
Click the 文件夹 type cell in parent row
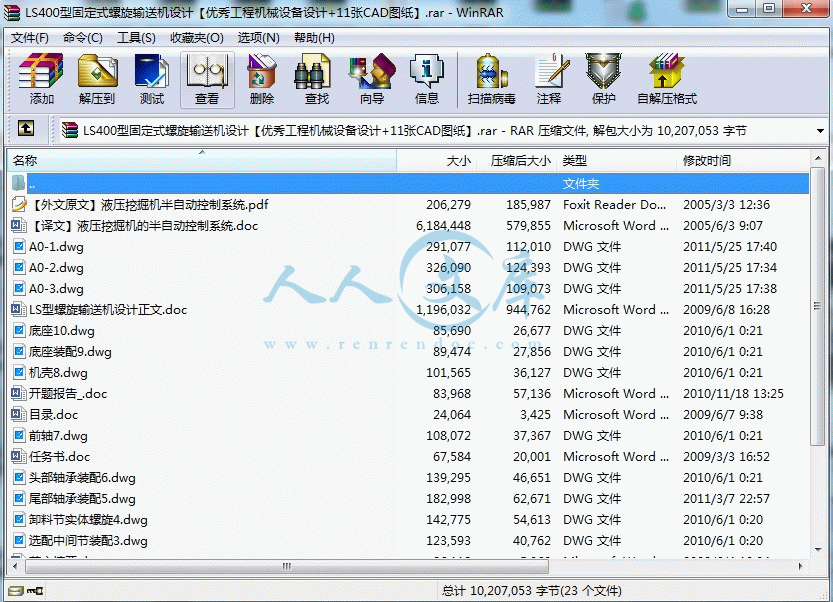pyautogui.click(x=581, y=184)
